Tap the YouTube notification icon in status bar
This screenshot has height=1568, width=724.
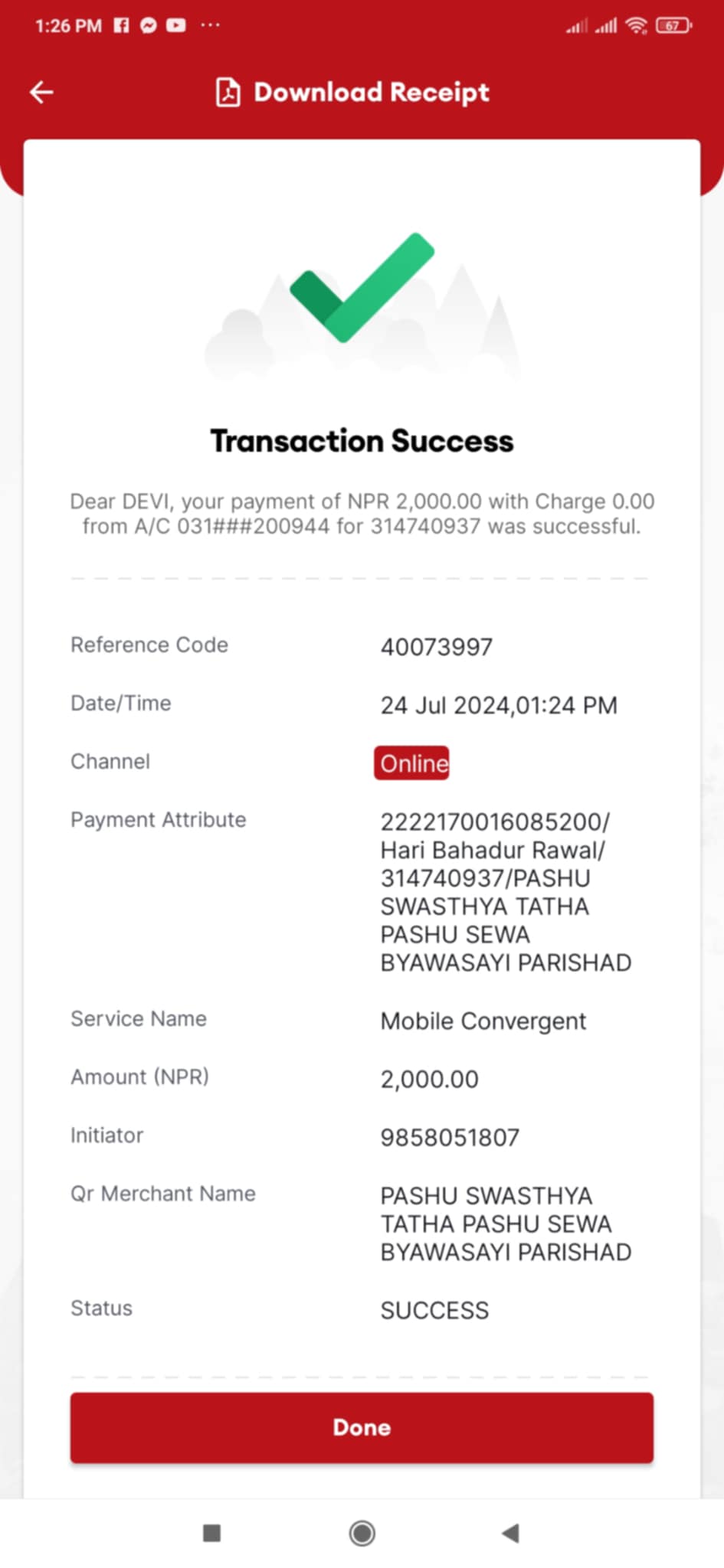pyautogui.click(x=176, y=25)
